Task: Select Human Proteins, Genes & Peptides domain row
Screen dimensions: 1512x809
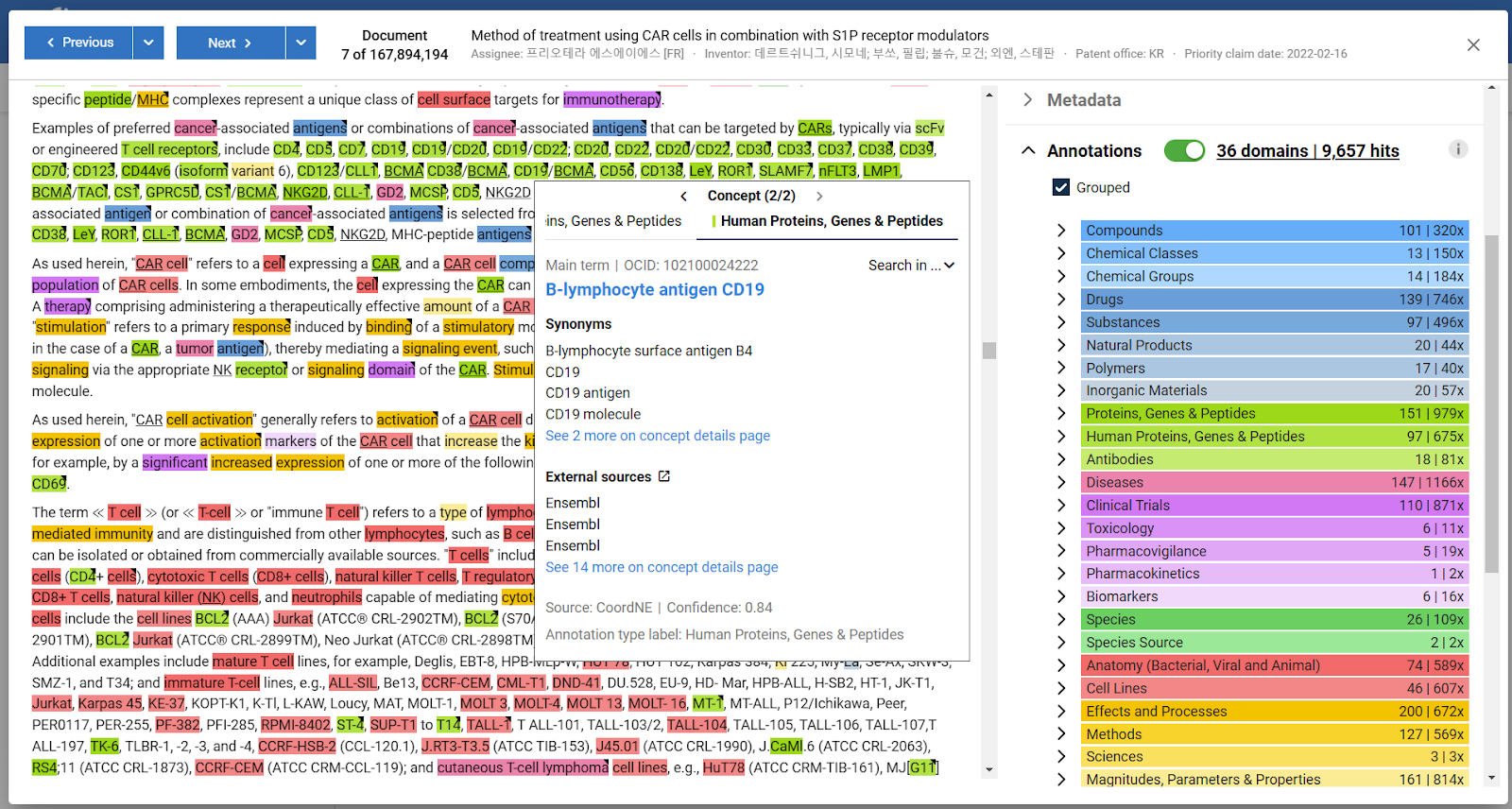Action: point(1274,436)
